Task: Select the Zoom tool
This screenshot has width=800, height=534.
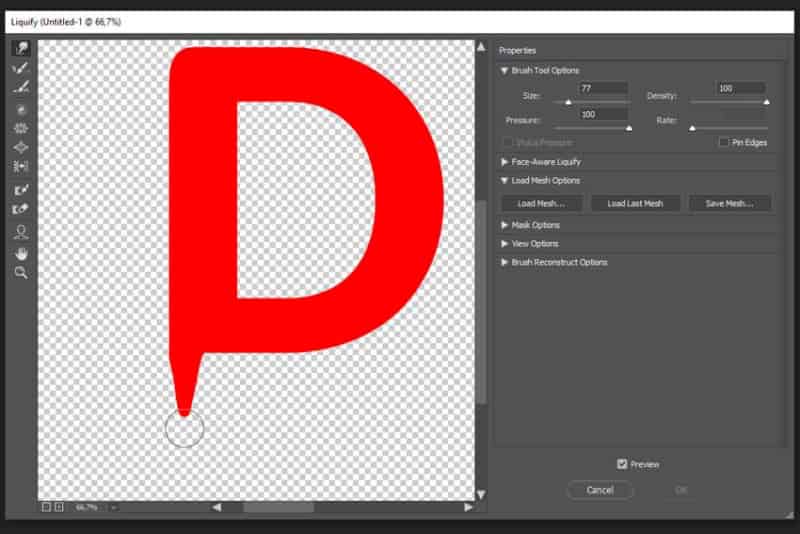Action: click(21, 273)
